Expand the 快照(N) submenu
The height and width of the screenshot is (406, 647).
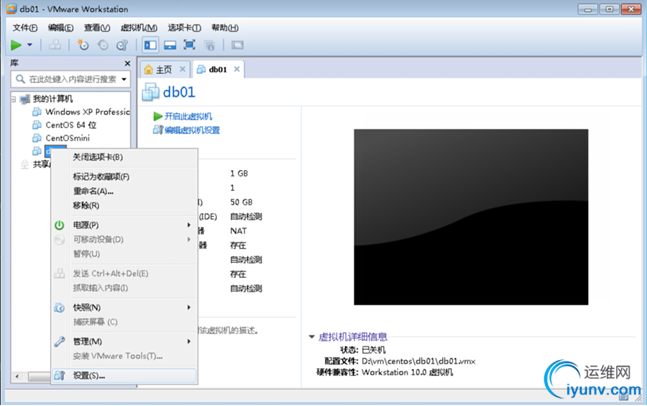[124, 308]
